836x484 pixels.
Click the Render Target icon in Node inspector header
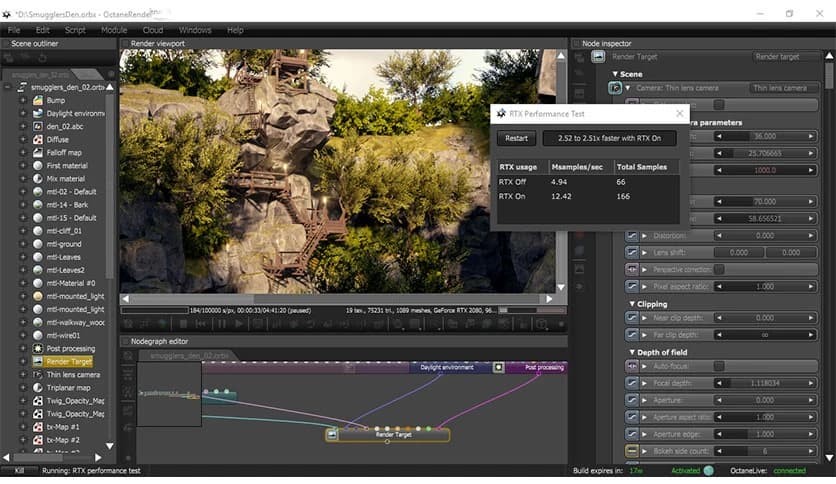598,57
